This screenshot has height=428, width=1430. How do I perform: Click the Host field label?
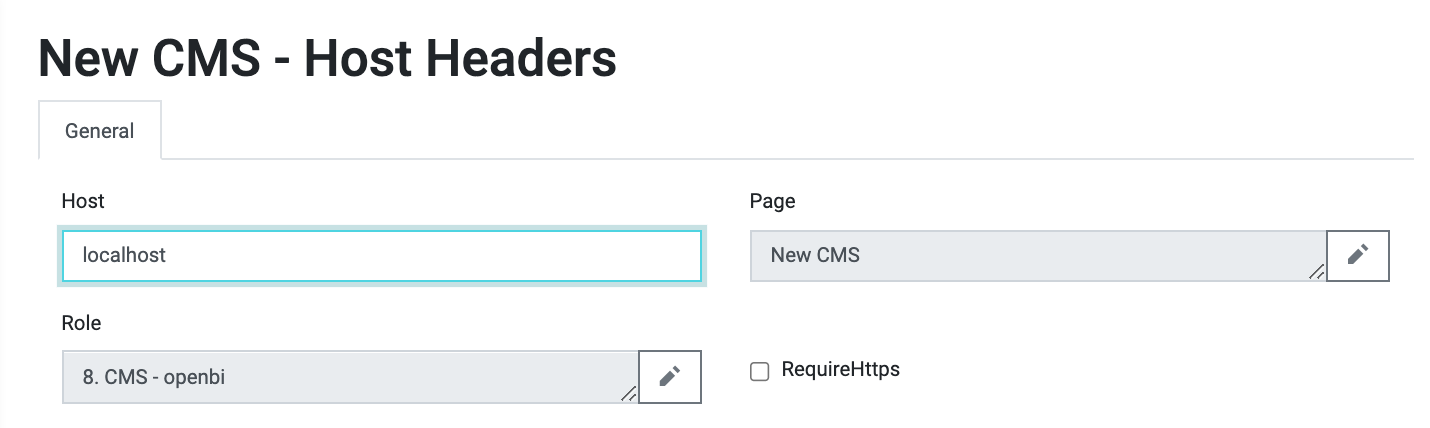point(83,201)
